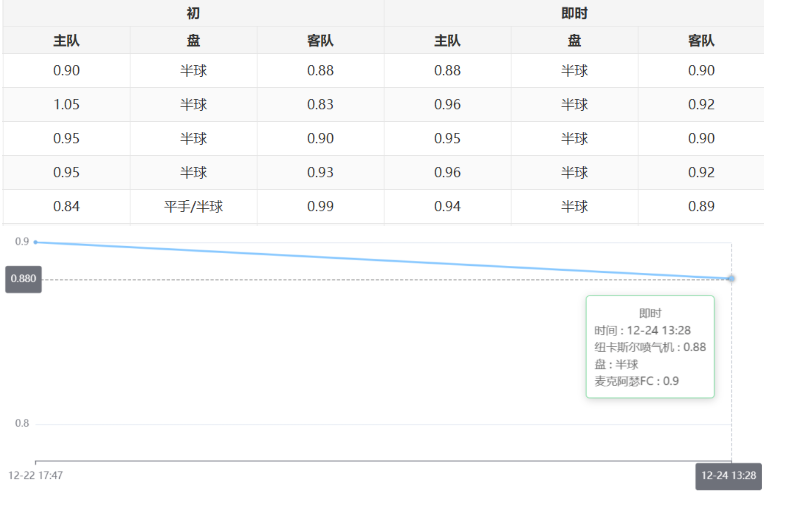The width and height of the screenshot is (809, 507).
Task: Click the 即时 odds tooltip box
Action: (x=650, y=347)
